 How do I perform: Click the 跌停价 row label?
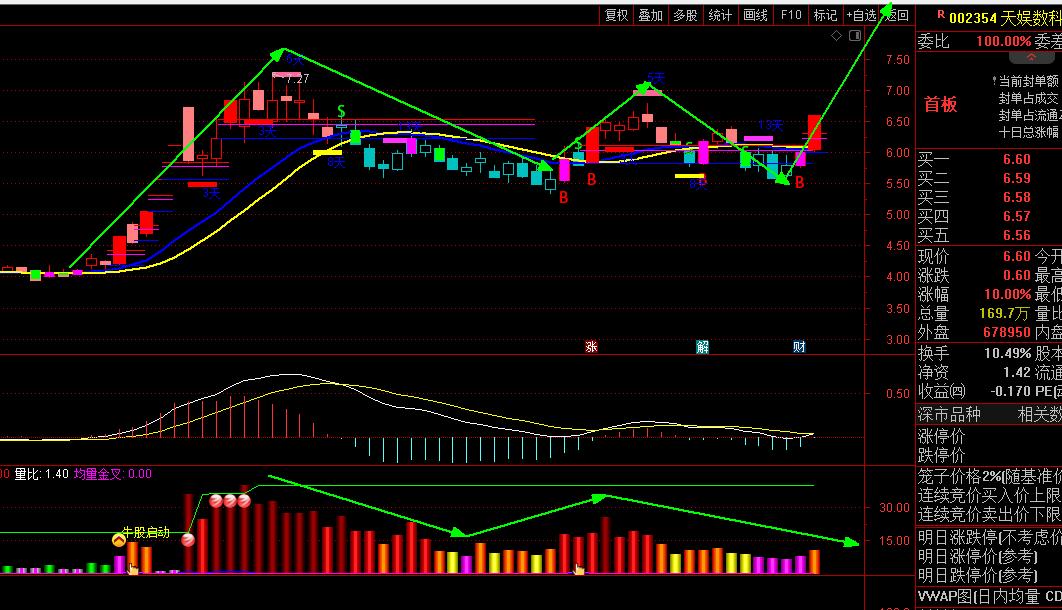coord(941,455)
